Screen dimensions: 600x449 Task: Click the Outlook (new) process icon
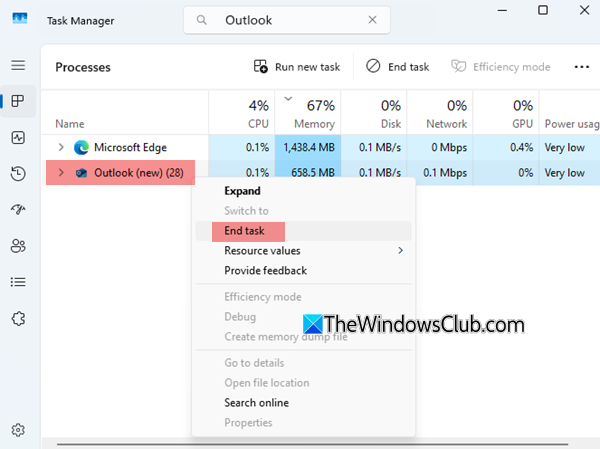(x=81, y=173)
